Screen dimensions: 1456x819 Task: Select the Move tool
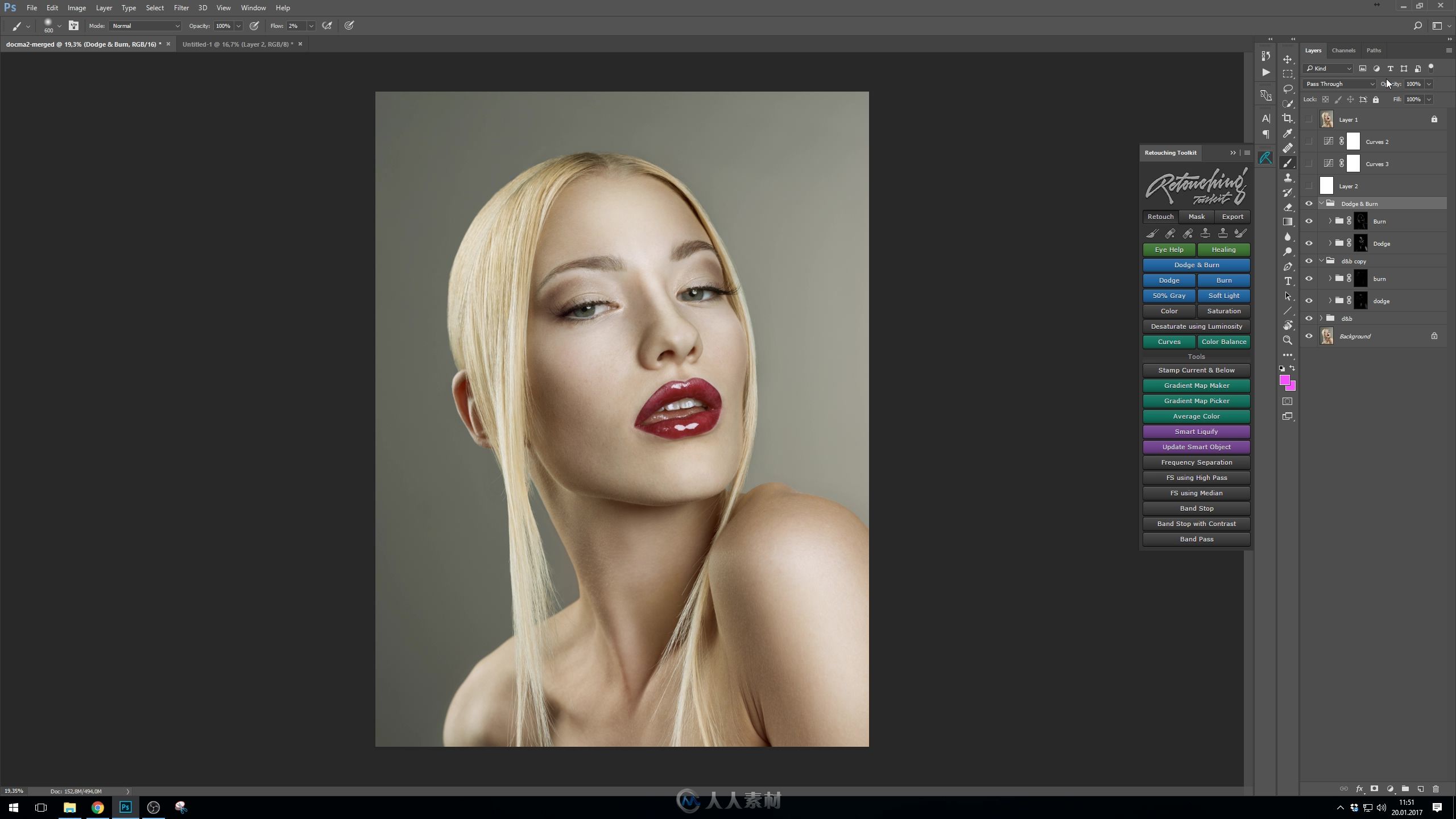click(1288, 59)
